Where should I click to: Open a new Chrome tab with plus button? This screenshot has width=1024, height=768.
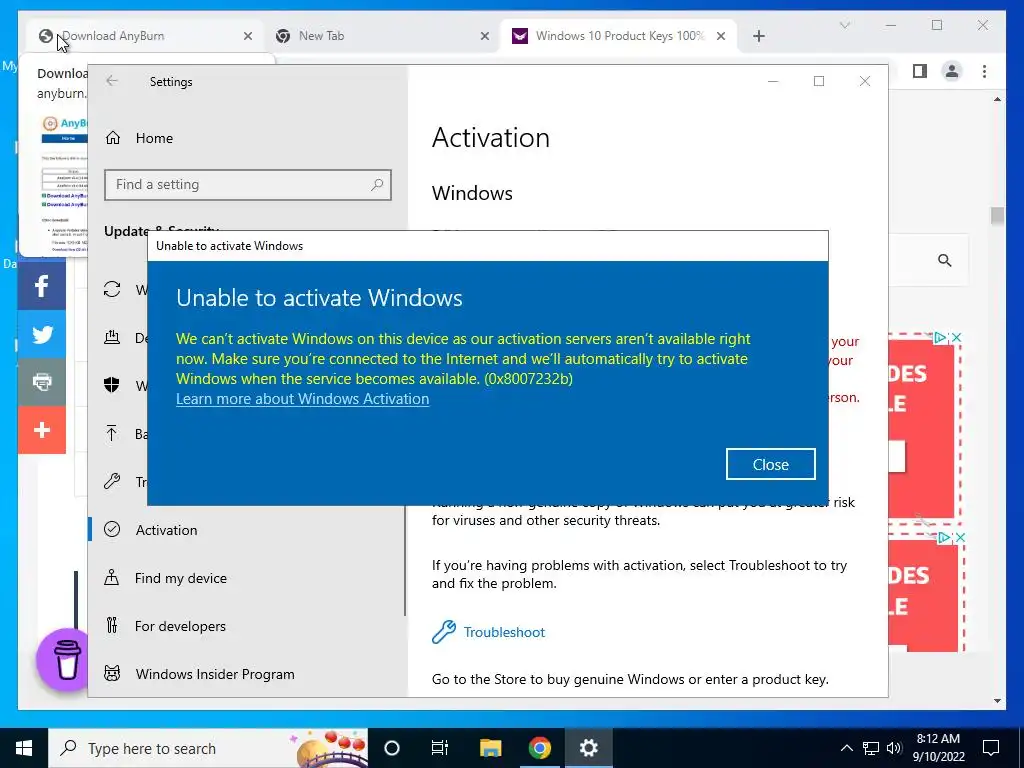pyautogui.click(x=759, y=36)
